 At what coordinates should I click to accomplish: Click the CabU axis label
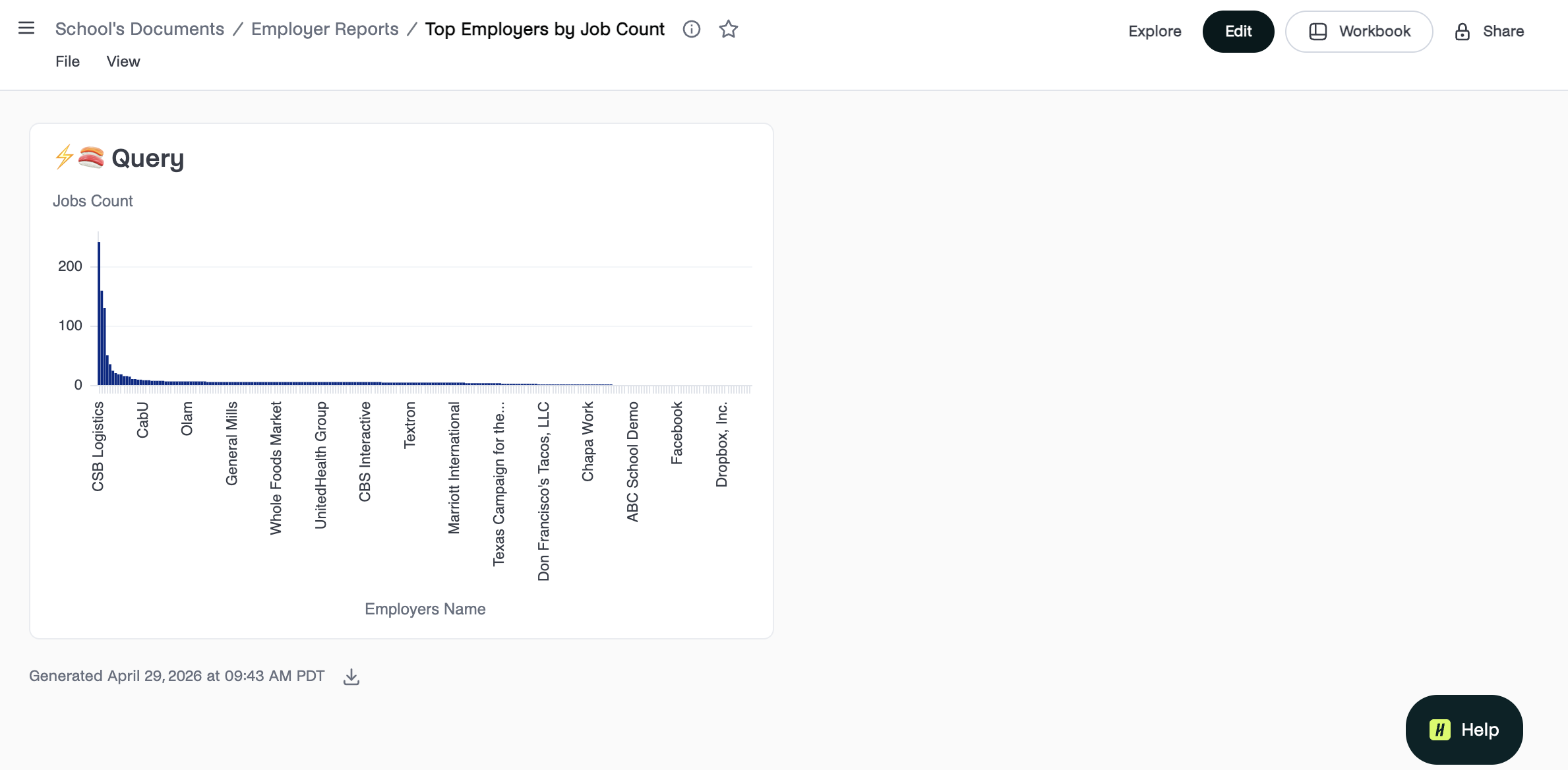pos(142,419)
